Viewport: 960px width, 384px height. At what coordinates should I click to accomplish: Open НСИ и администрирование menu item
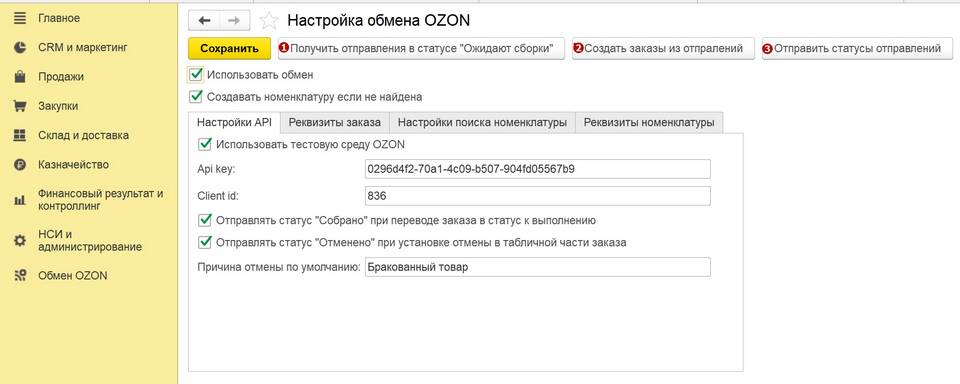coord(90,241)
